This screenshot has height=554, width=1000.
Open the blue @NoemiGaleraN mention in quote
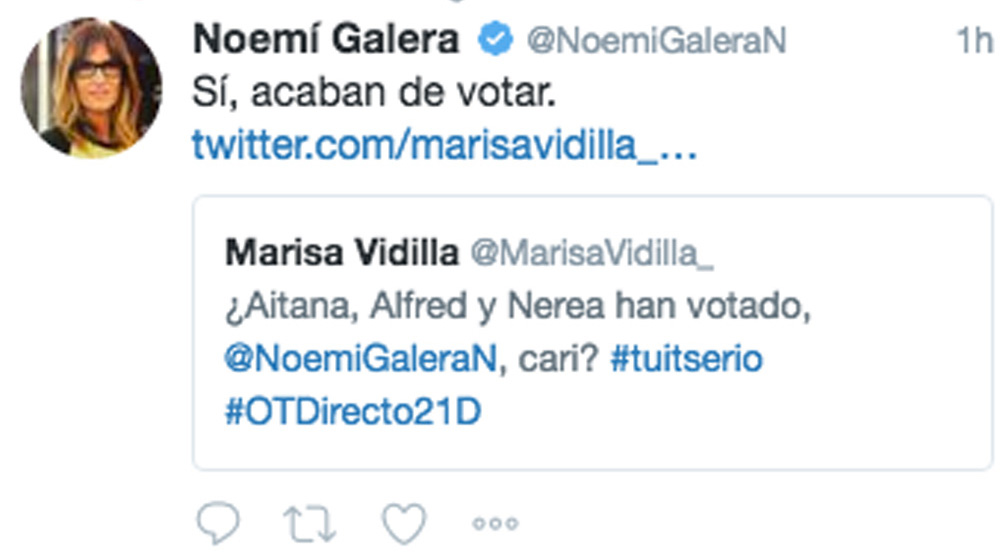360,359
